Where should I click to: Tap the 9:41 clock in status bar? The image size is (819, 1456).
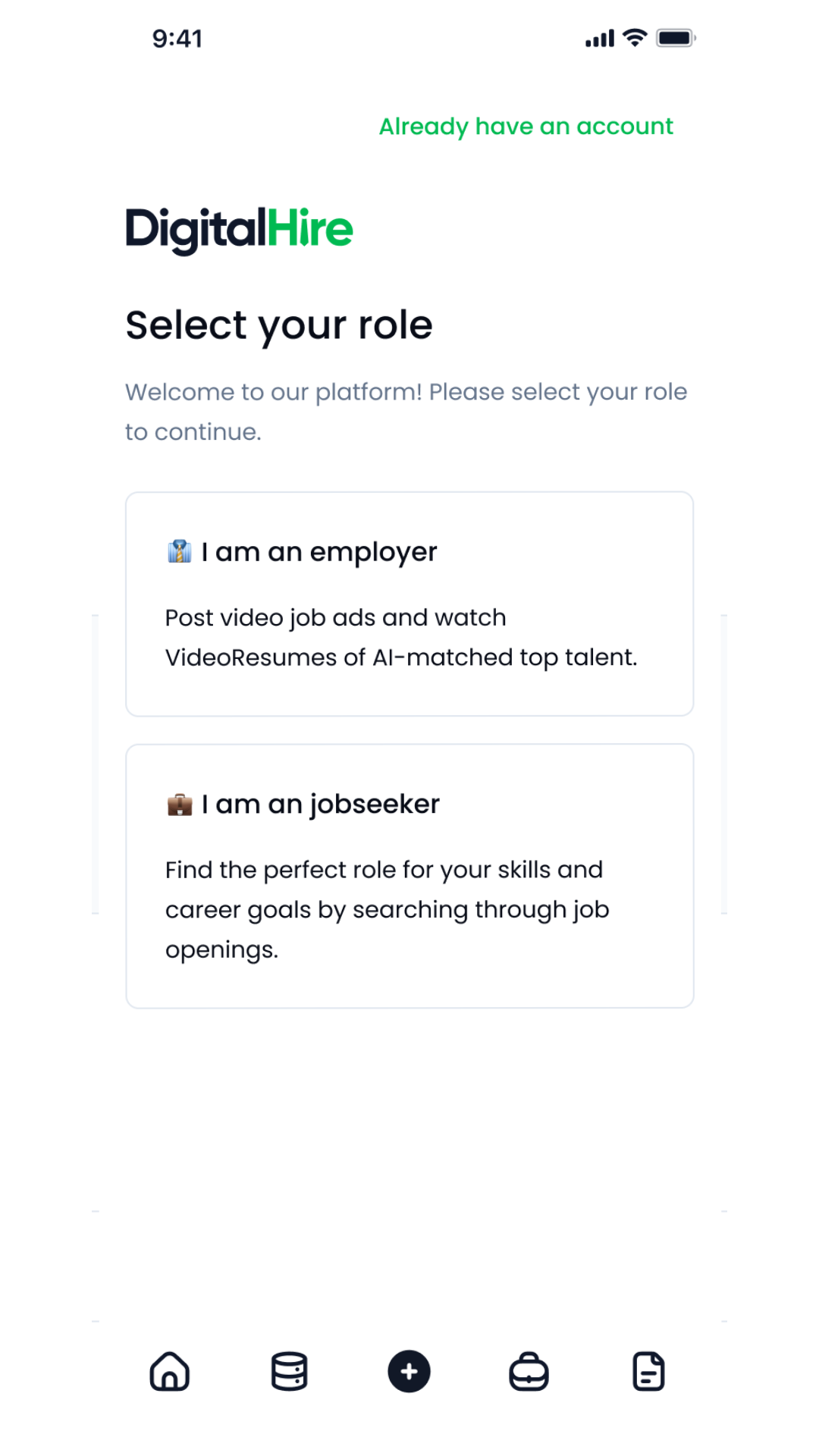click(x=177, y=39)
